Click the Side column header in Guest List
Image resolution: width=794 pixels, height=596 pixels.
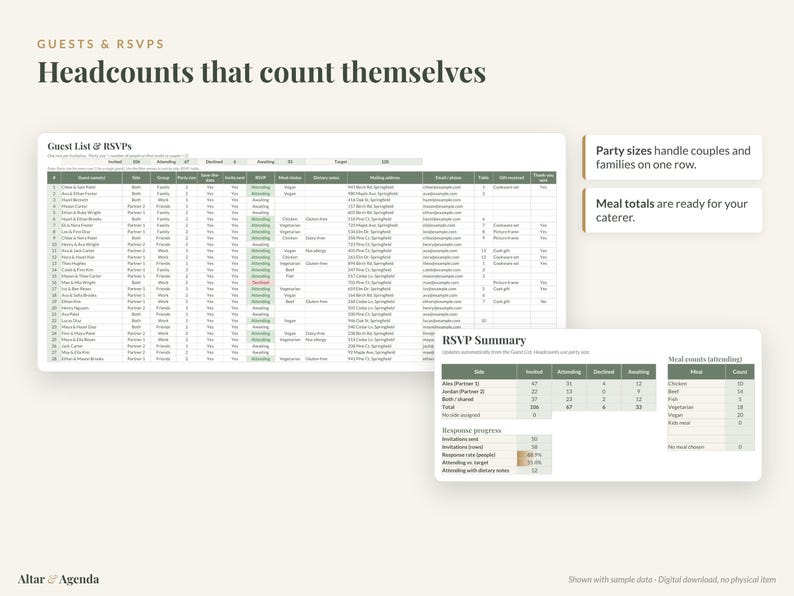(x=136, y=178)
